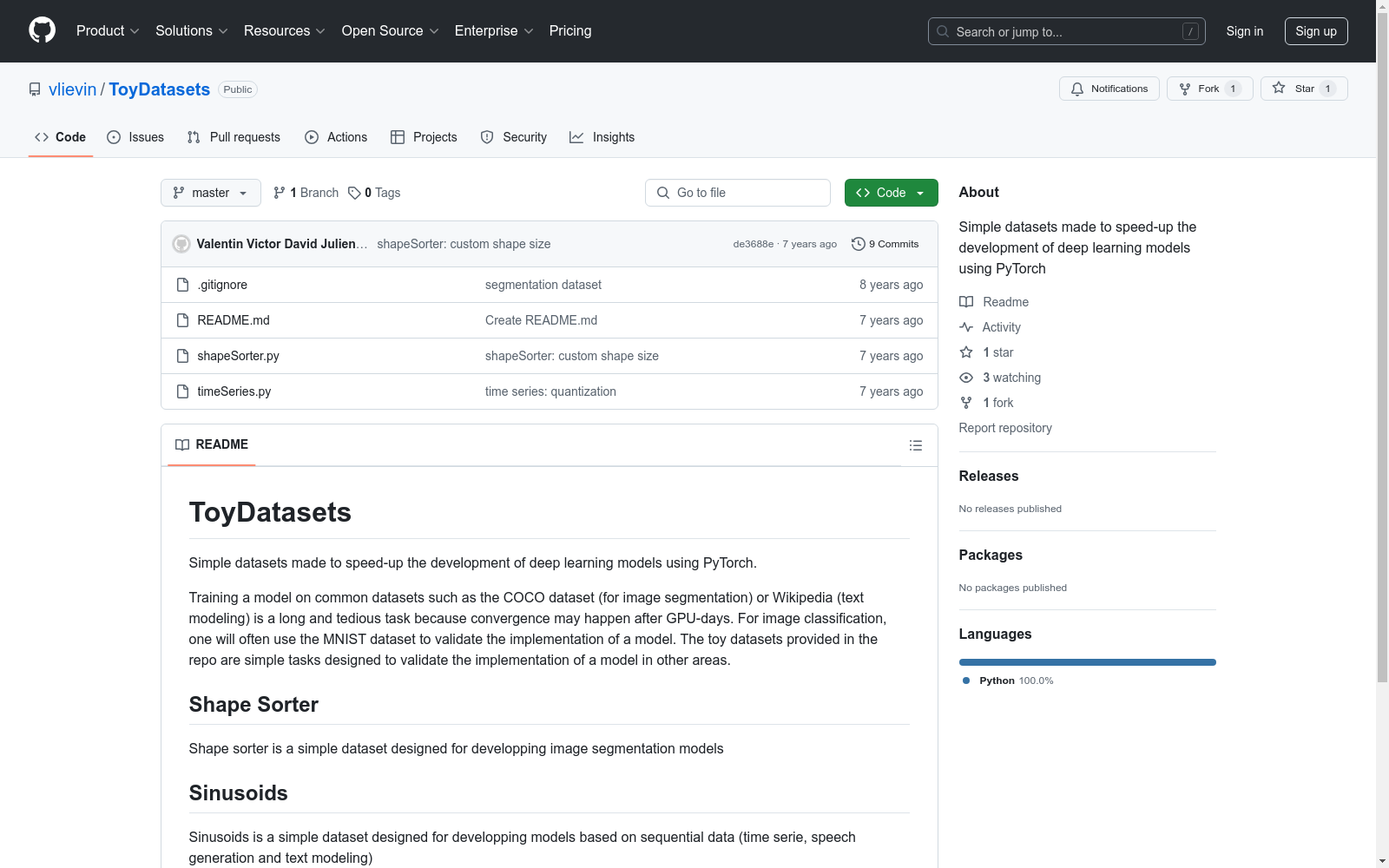Click the fork icon beside 1 fork

[x=966, y=403]
